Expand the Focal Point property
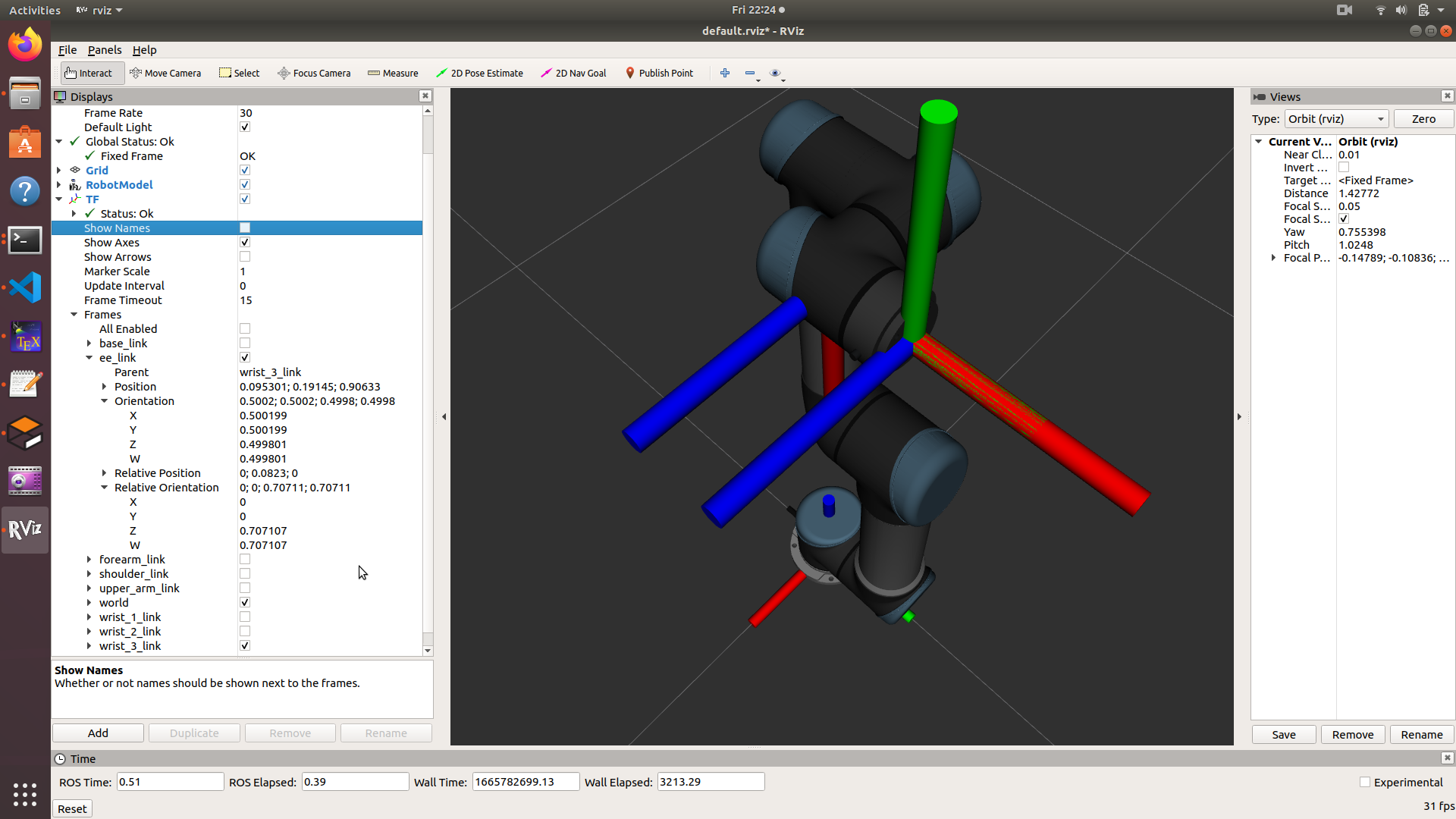This screenshot has height=819, width=1456. pyautogui.click(x=1273, y=258)
